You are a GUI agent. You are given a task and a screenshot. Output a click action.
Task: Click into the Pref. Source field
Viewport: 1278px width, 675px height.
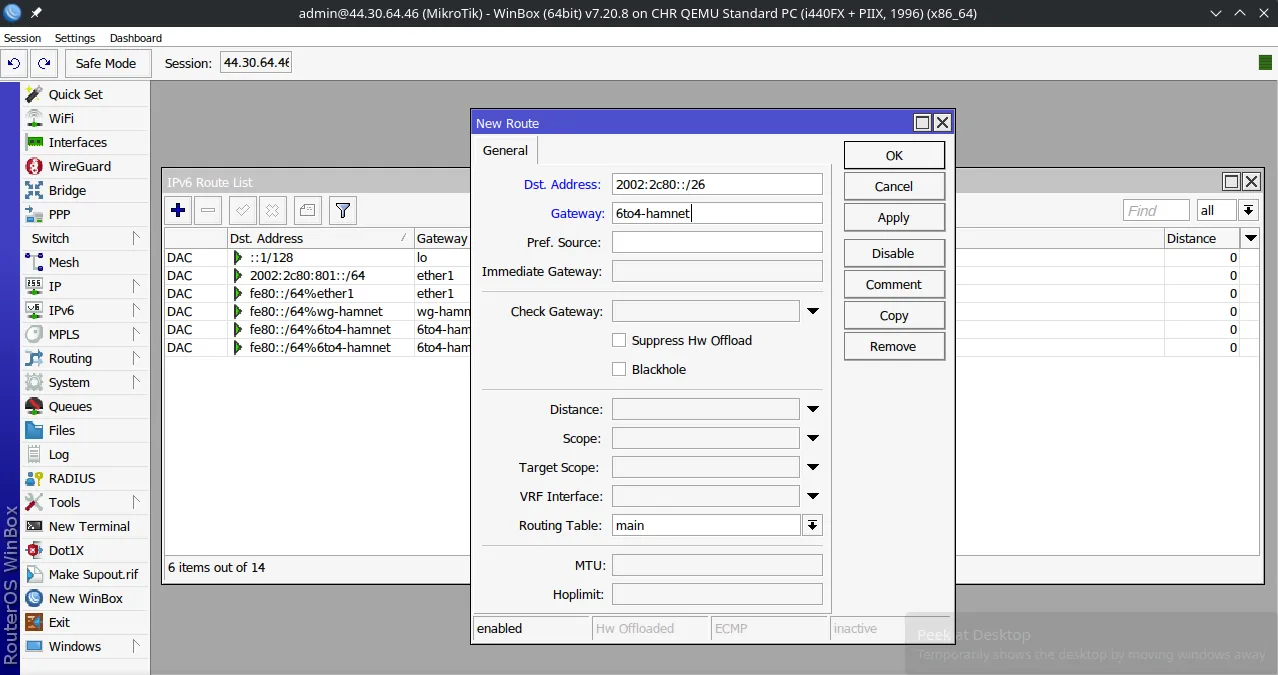click(x=716, y=242)
